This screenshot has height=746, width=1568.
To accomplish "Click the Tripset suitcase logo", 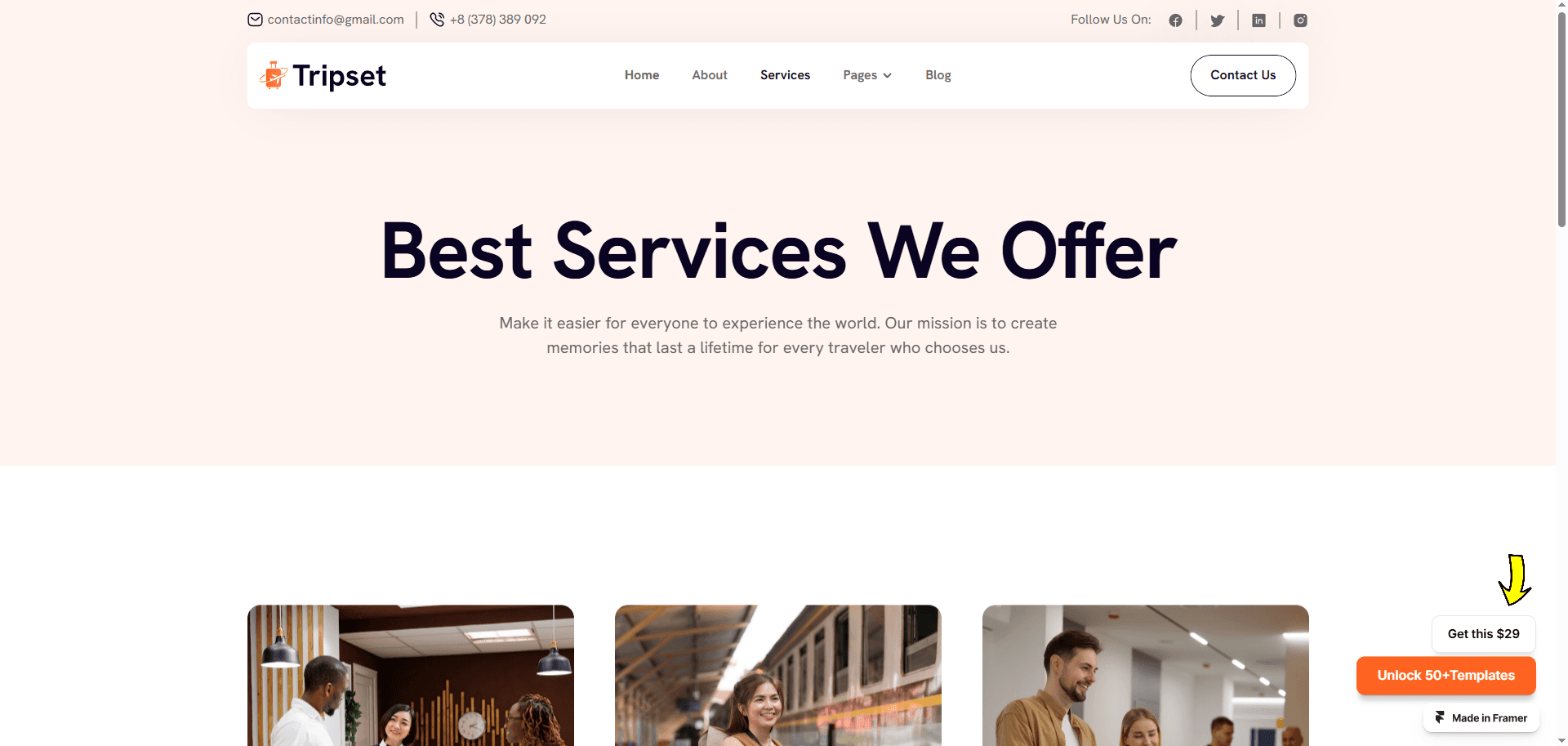I will point(274,75).
